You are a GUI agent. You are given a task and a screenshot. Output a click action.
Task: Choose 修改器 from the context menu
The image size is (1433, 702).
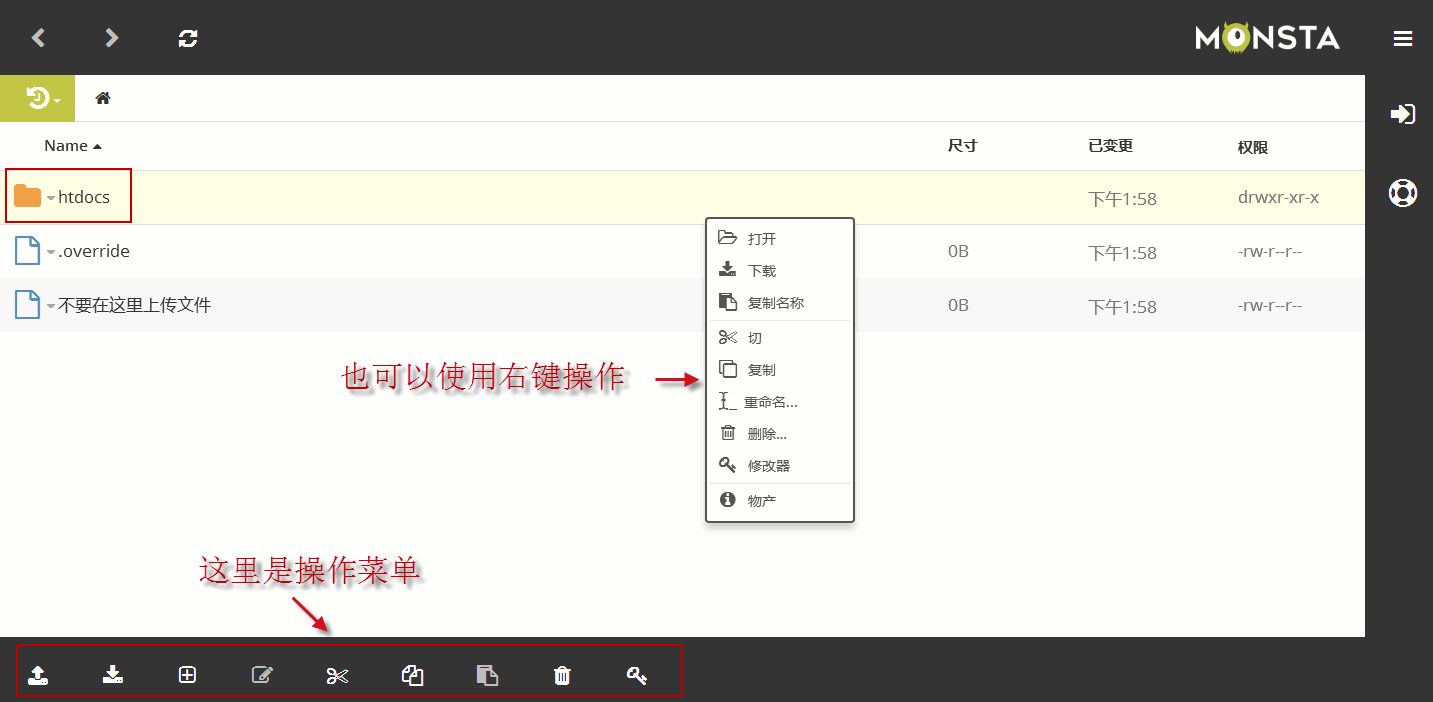coord(780,465)
